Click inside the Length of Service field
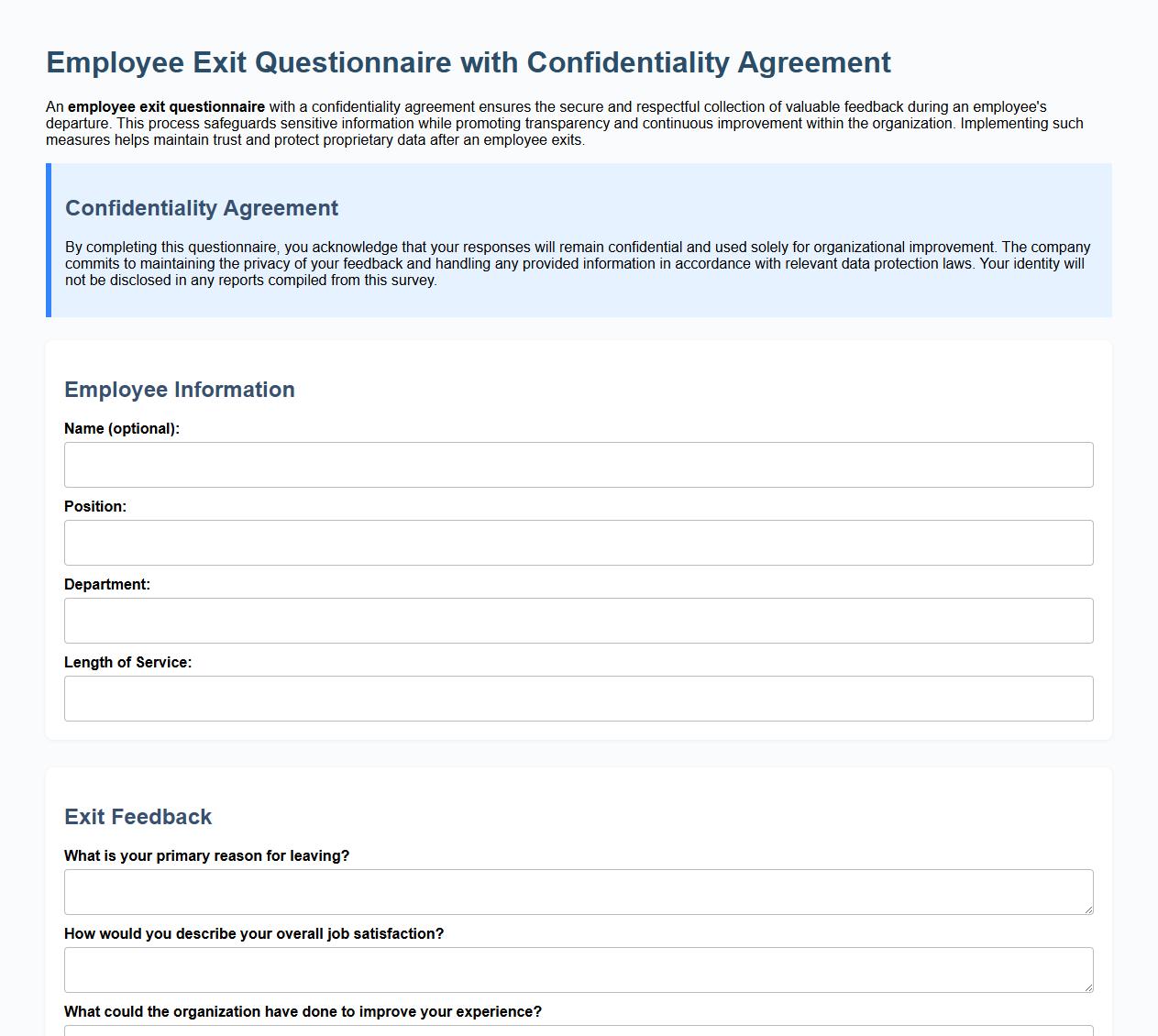This screenshot has height=1036, width=1158. [x=578, y=698]
